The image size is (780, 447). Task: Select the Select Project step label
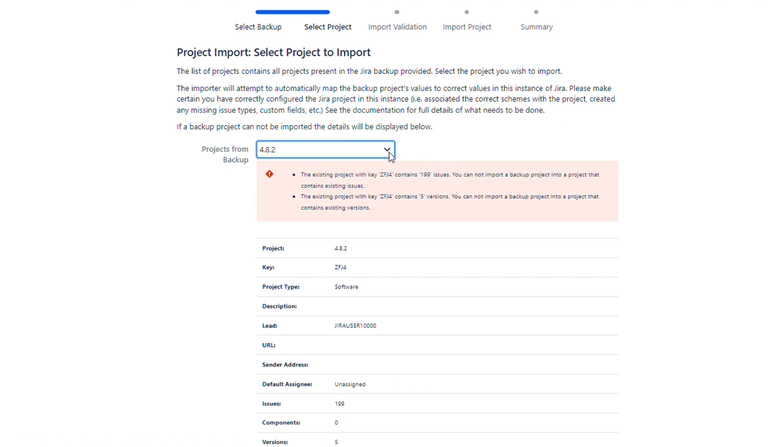[x=328, y=27]
